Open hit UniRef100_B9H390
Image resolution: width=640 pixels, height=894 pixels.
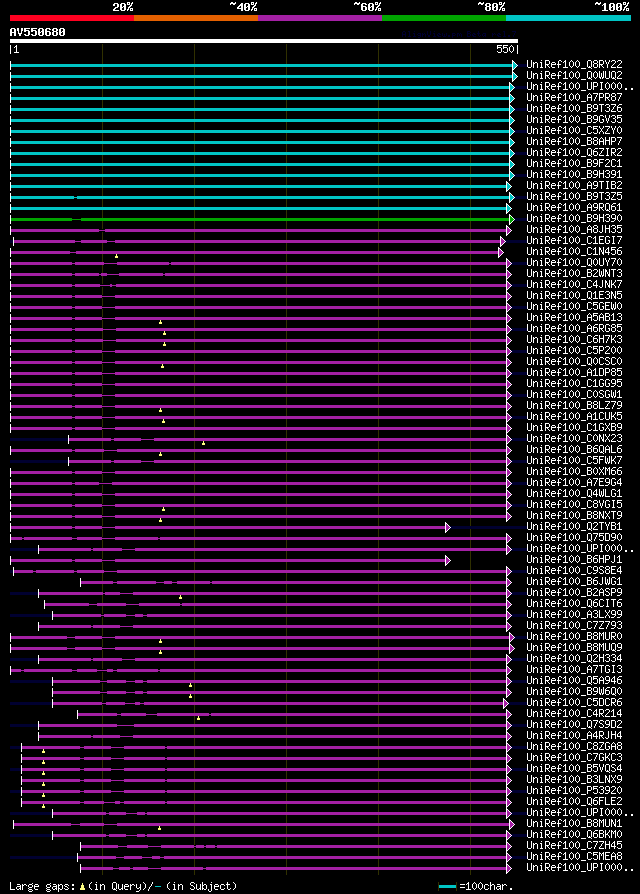tap(574, 219)
